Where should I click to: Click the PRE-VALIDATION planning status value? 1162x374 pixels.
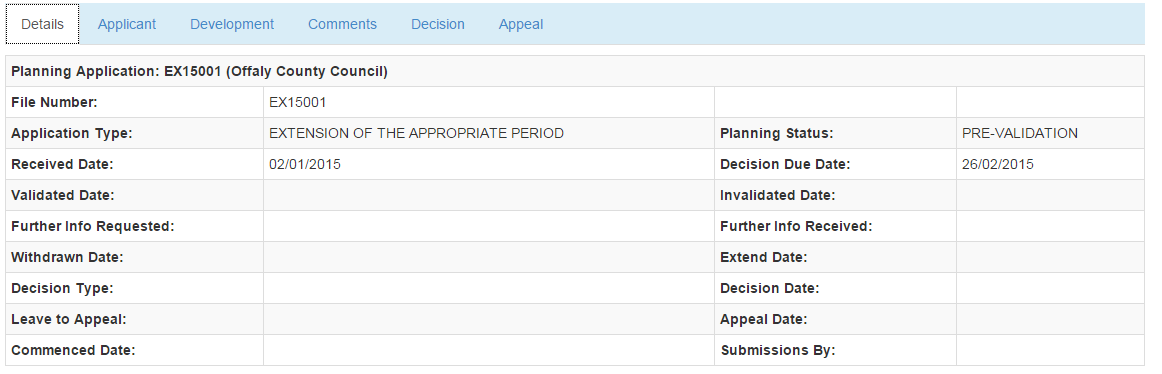(x=1020, y=133)
